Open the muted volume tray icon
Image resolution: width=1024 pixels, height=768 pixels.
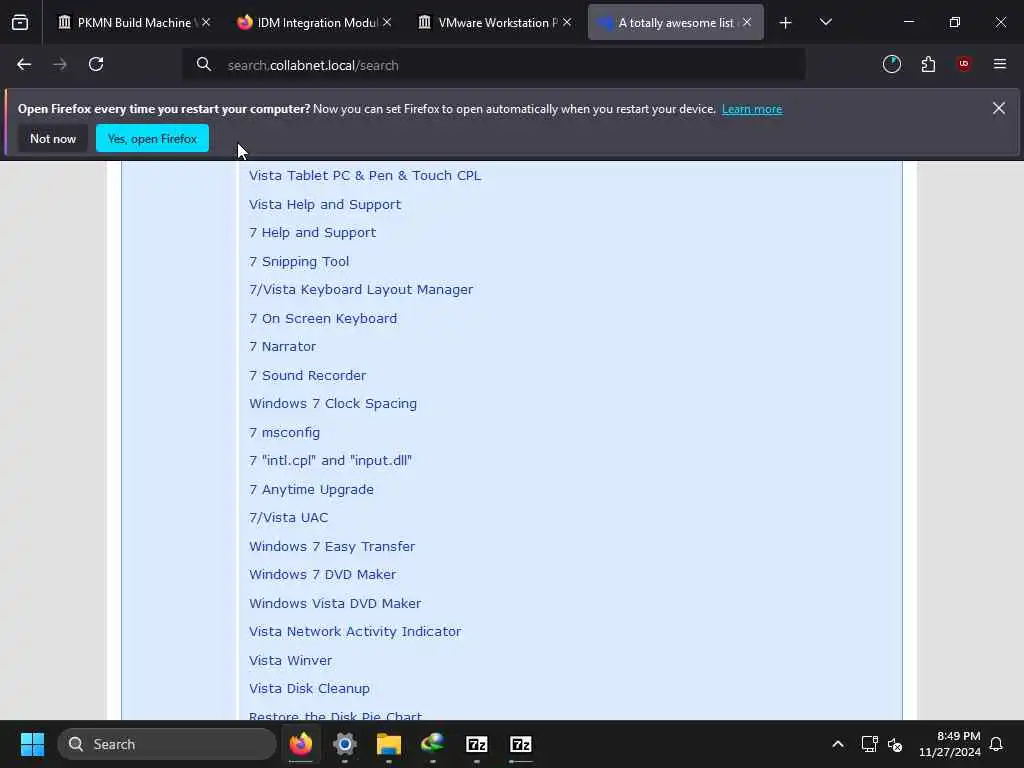(895, 744)
